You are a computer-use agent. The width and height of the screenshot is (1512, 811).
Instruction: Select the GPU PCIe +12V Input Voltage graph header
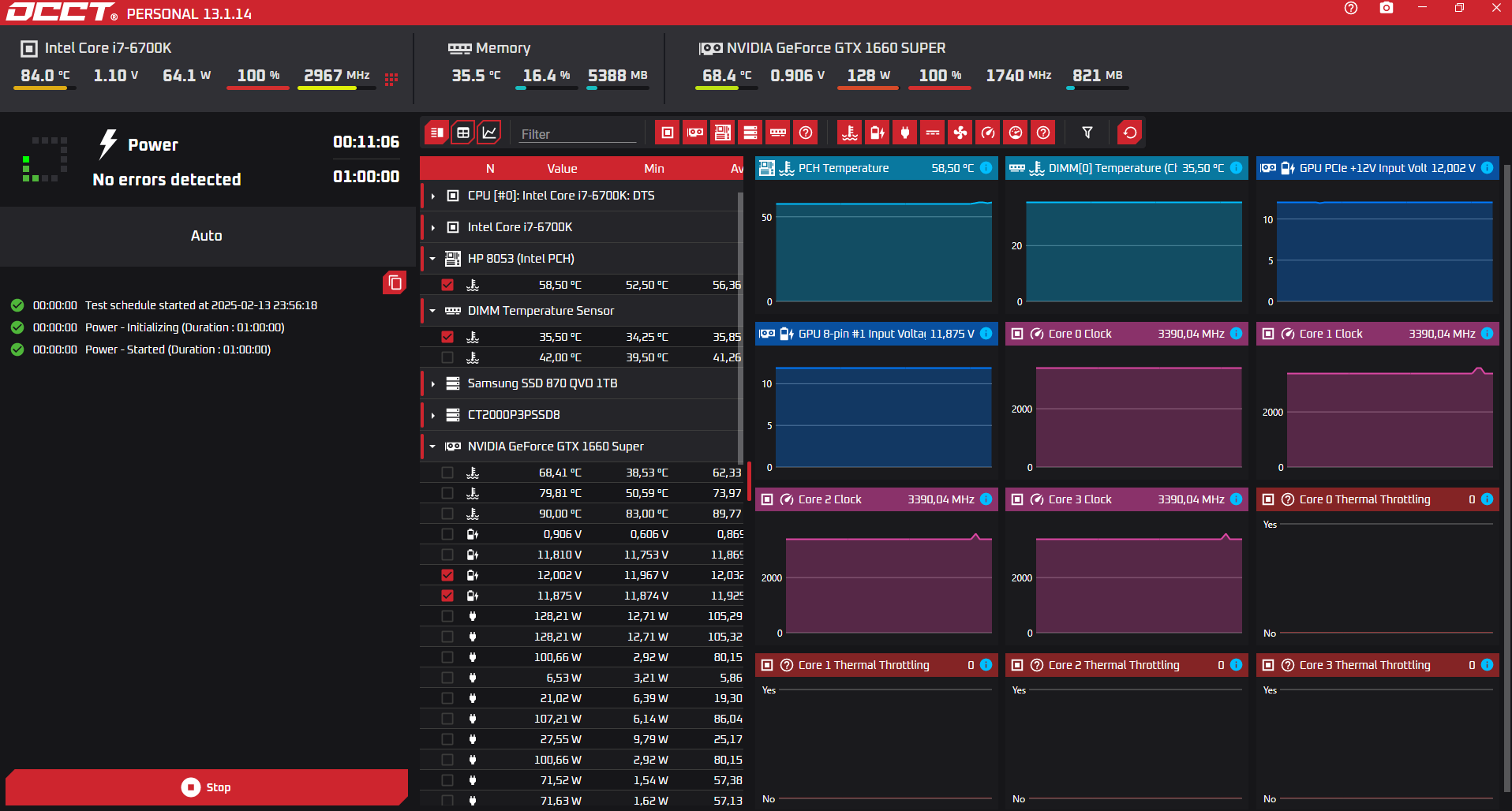(1377, 168)
